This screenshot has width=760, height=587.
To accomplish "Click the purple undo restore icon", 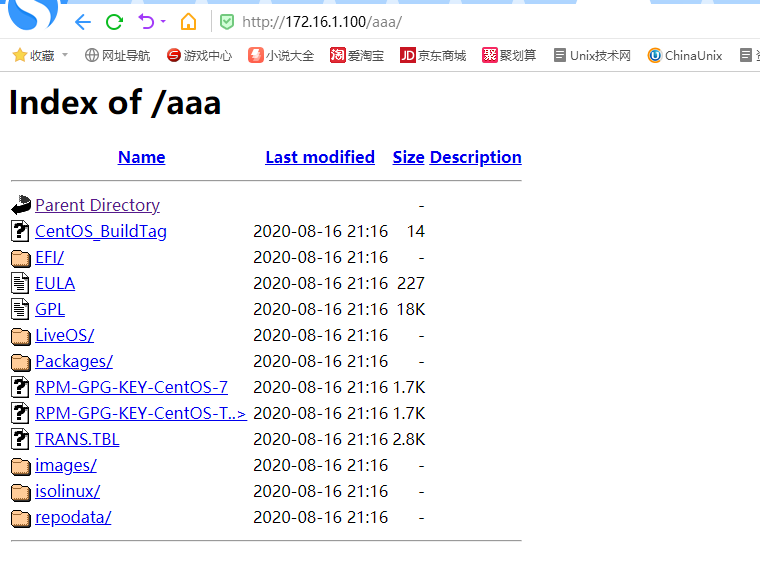I will tap(146, 22).
